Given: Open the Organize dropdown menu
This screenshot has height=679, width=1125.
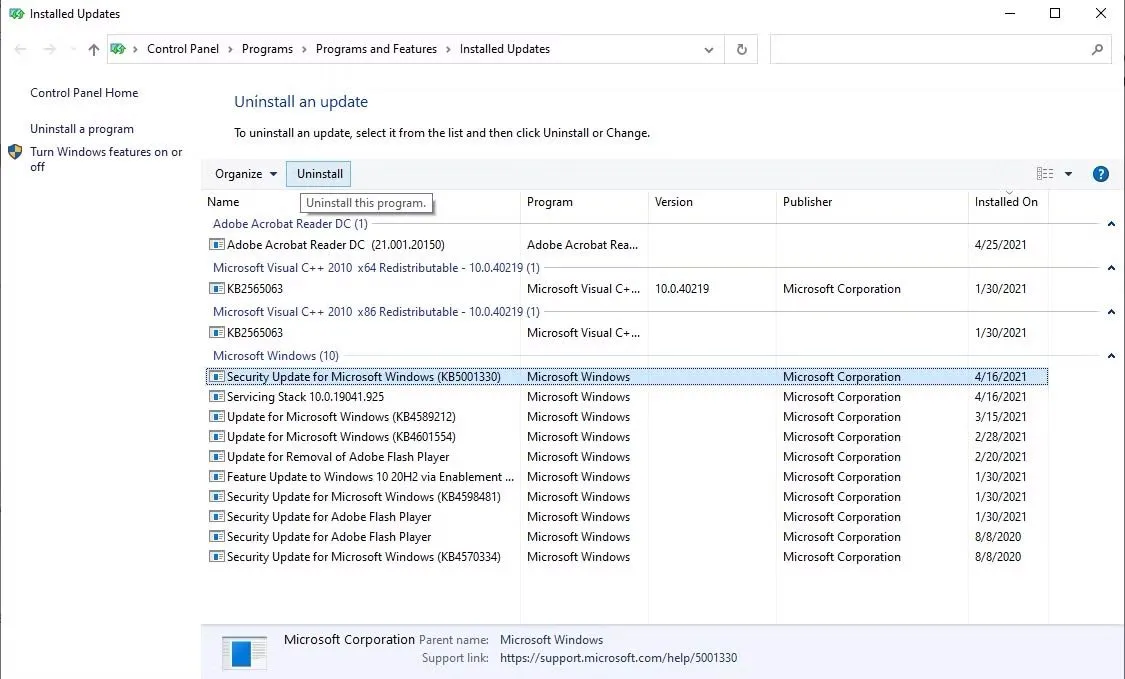Looking at the screenshot, I should [x=246, y=174].
